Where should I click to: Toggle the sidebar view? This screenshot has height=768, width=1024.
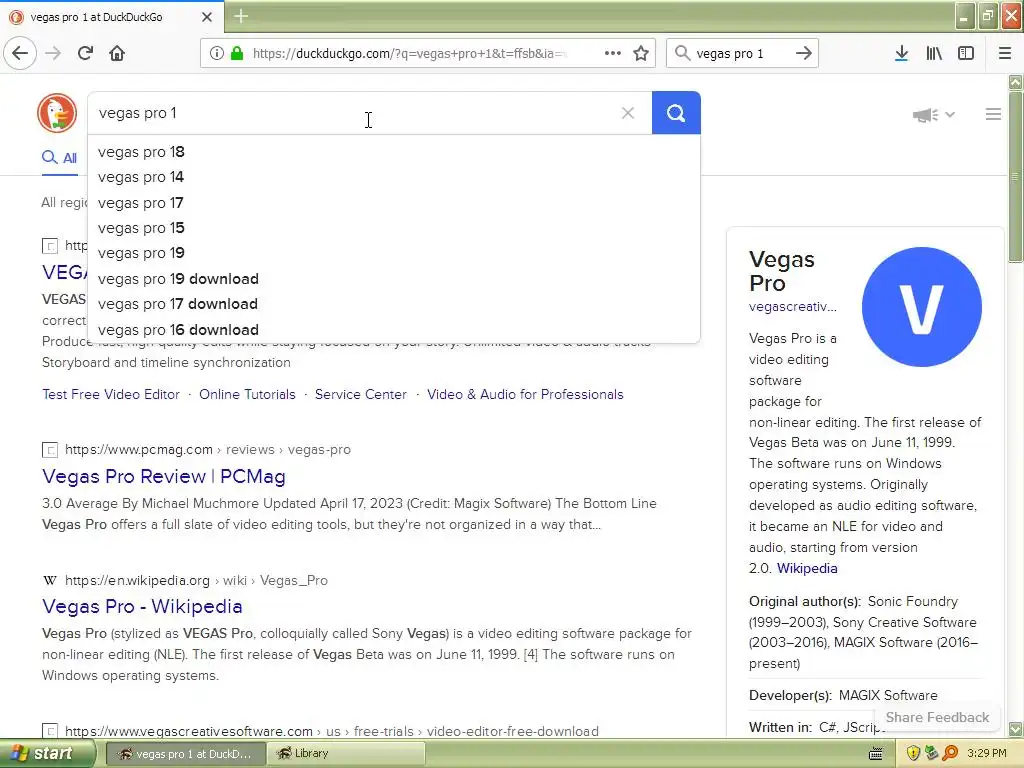coord(966,53)
